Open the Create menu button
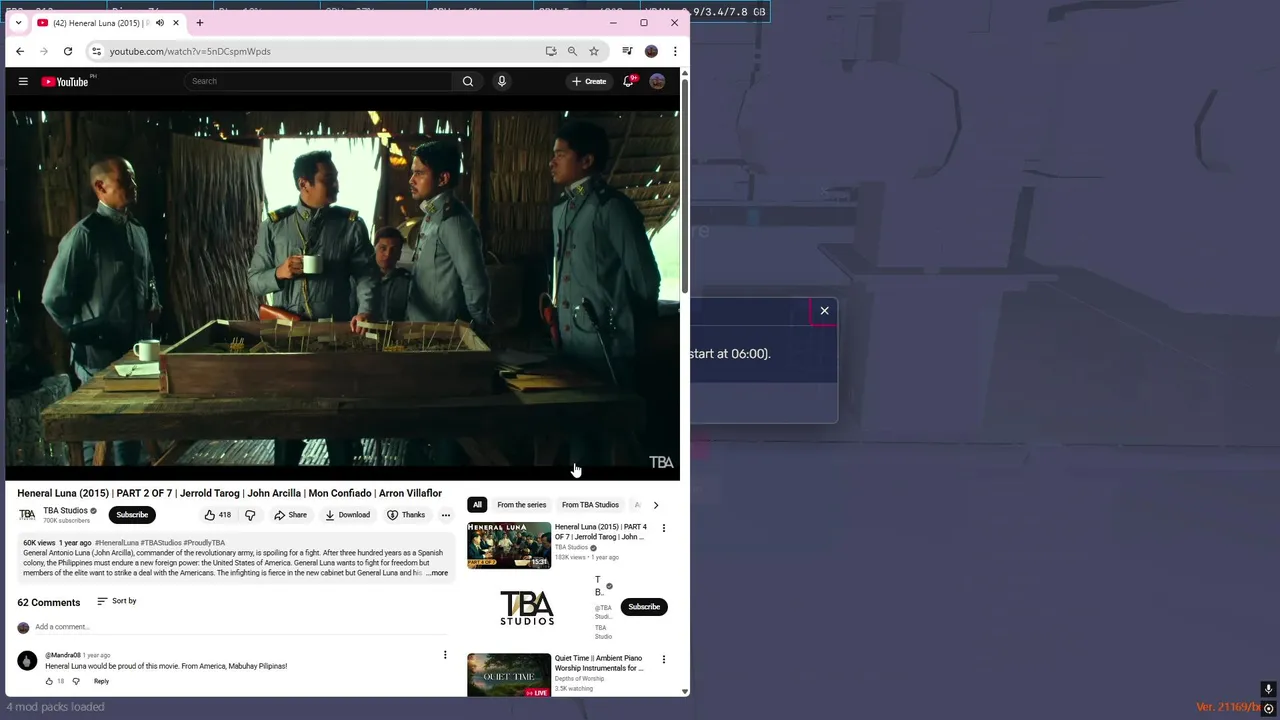The width and height of the screenshot is (1280, 720). (588, 81)
